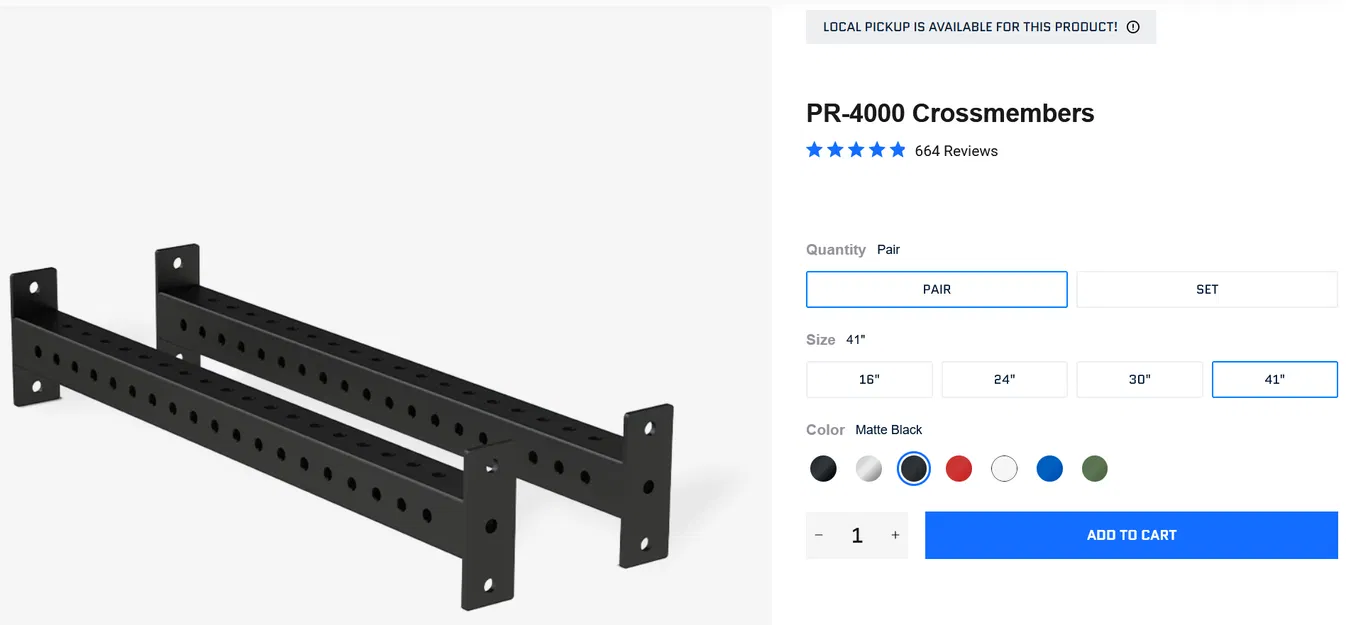Choose the 16" crossmember size
The image size is (1346, 625).
(x=869, y=379)
